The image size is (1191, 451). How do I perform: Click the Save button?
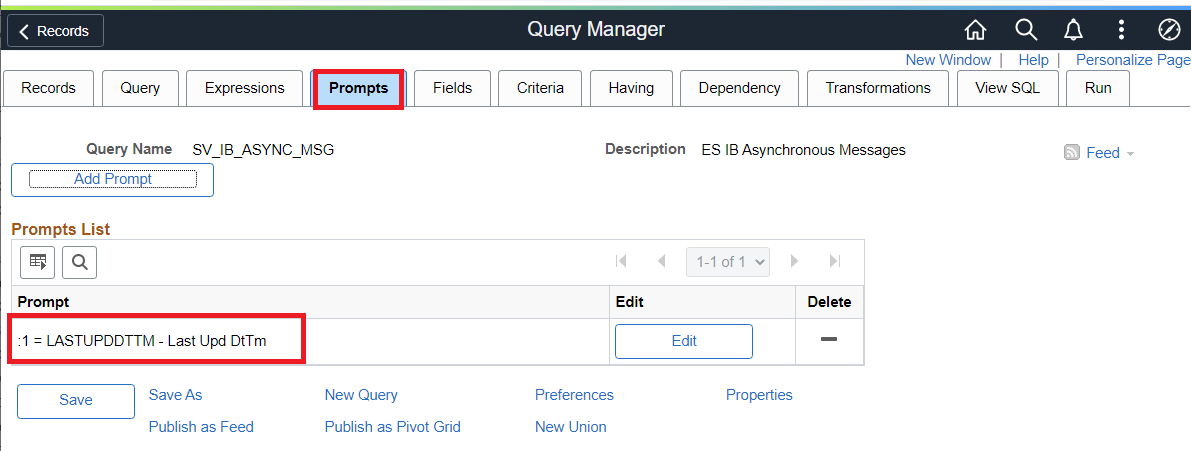coord(76,400)
